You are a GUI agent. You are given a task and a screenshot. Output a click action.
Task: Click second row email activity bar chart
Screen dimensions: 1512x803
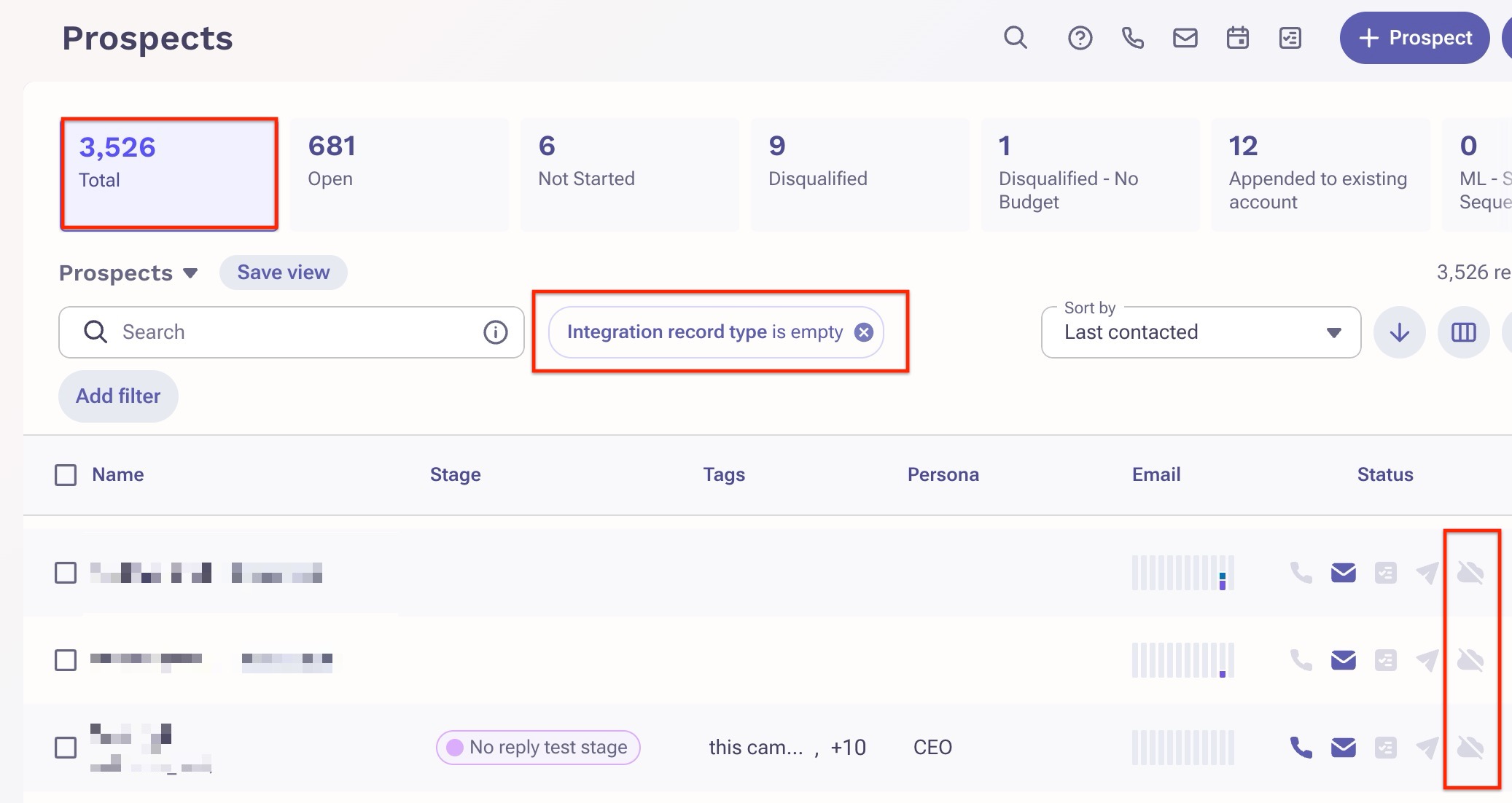pos(1183,660)
